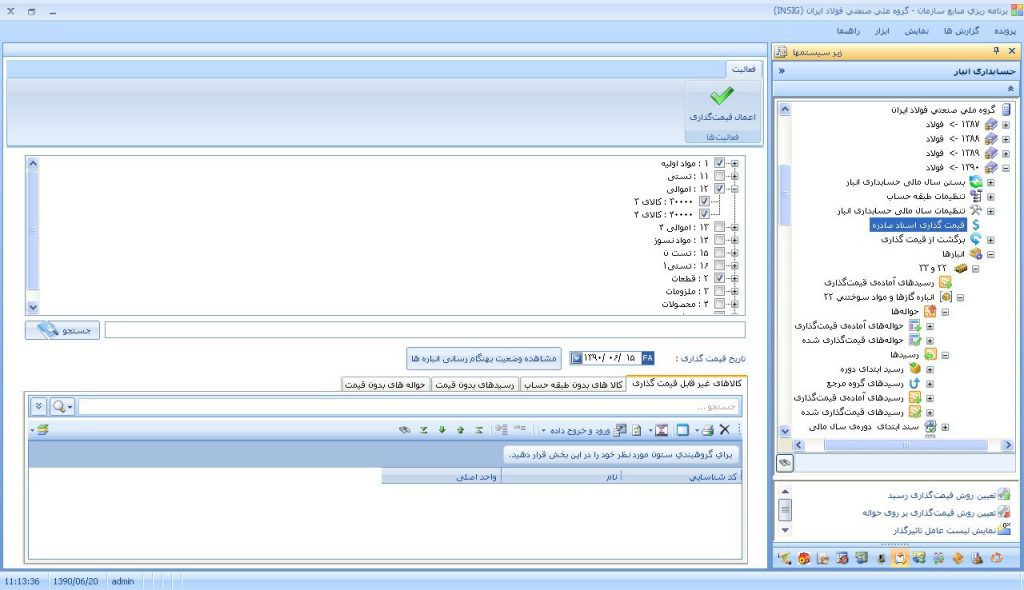
Task: Click the green checkmark اعمال قیمت‌گذاری icon
Action: [x=721, y=97]
